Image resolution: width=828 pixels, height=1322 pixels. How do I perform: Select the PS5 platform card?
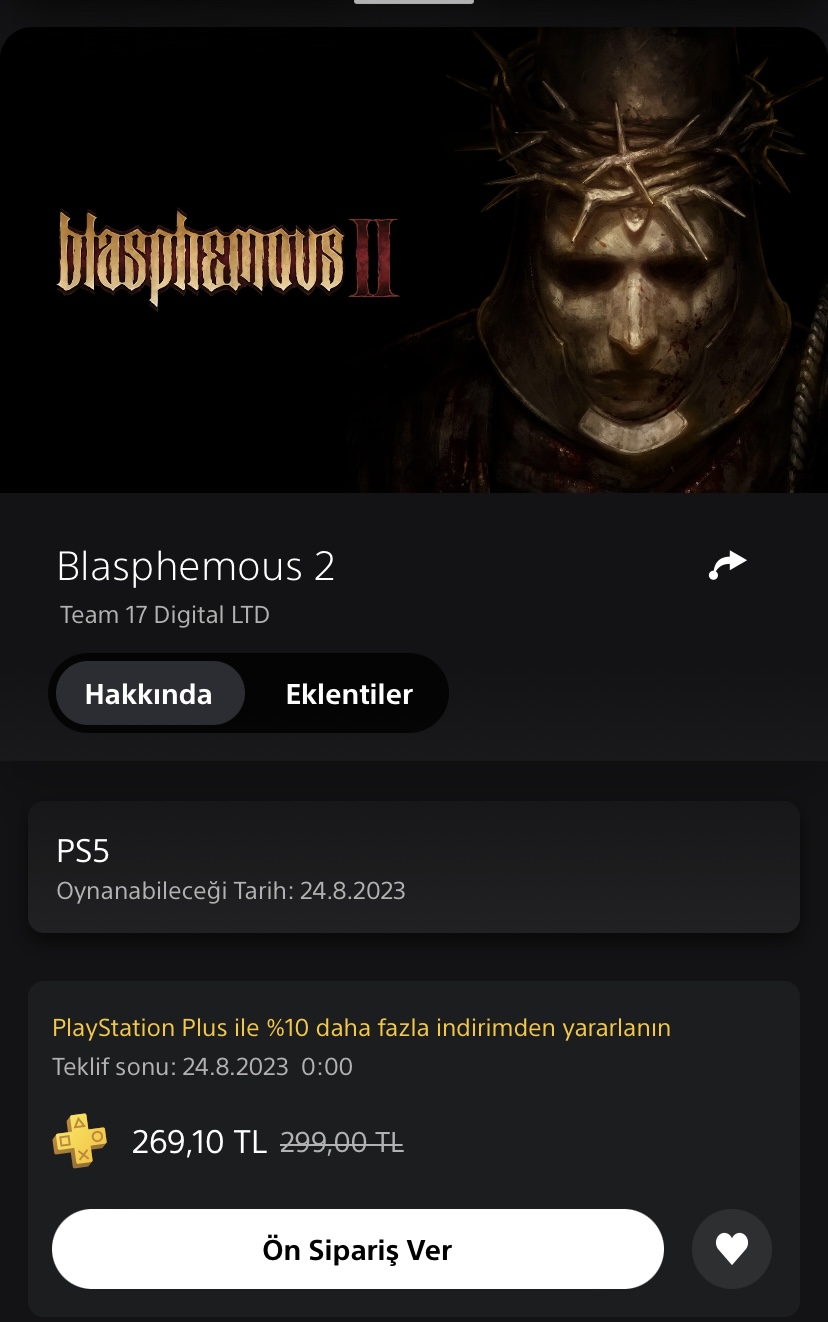point(414,867)
